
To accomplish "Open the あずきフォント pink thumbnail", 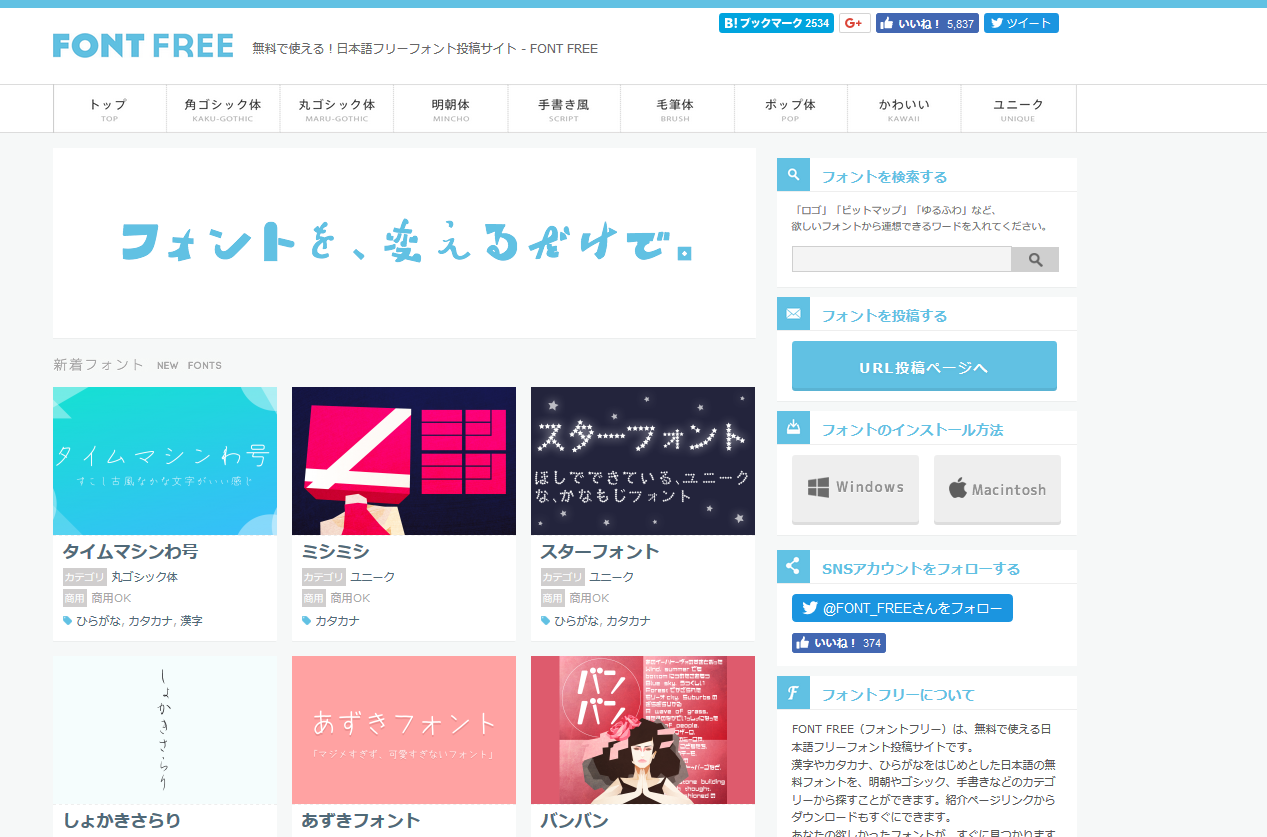I will click(403, 730).
